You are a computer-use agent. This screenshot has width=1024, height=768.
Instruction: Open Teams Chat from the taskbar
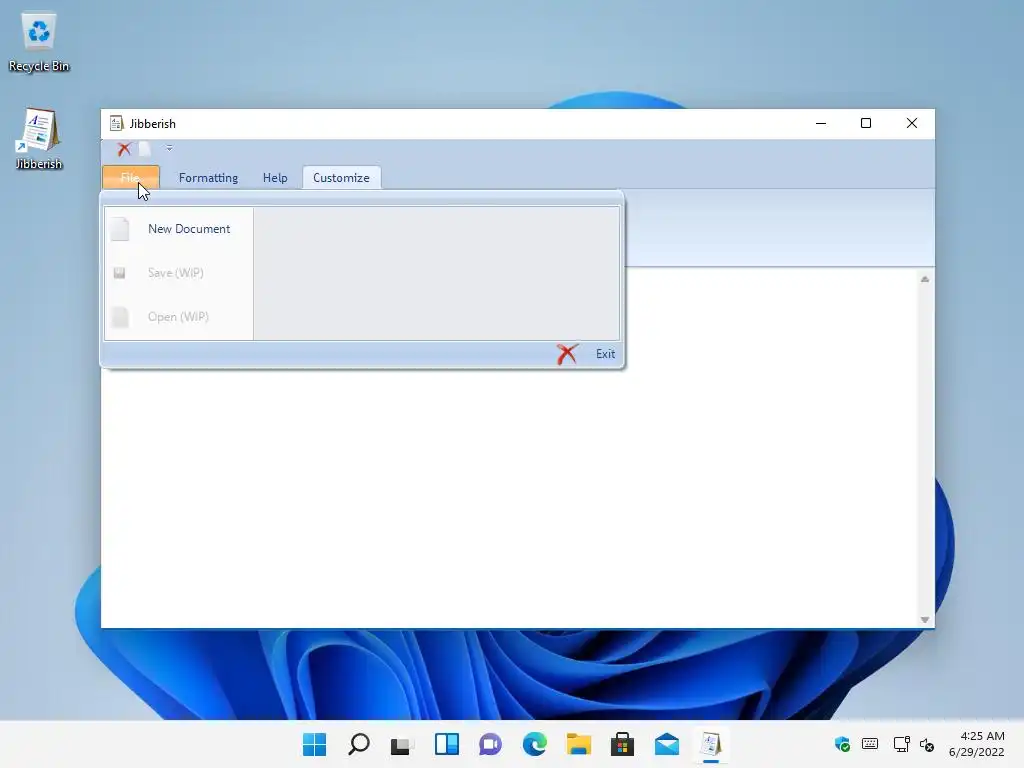click(490, 744)
